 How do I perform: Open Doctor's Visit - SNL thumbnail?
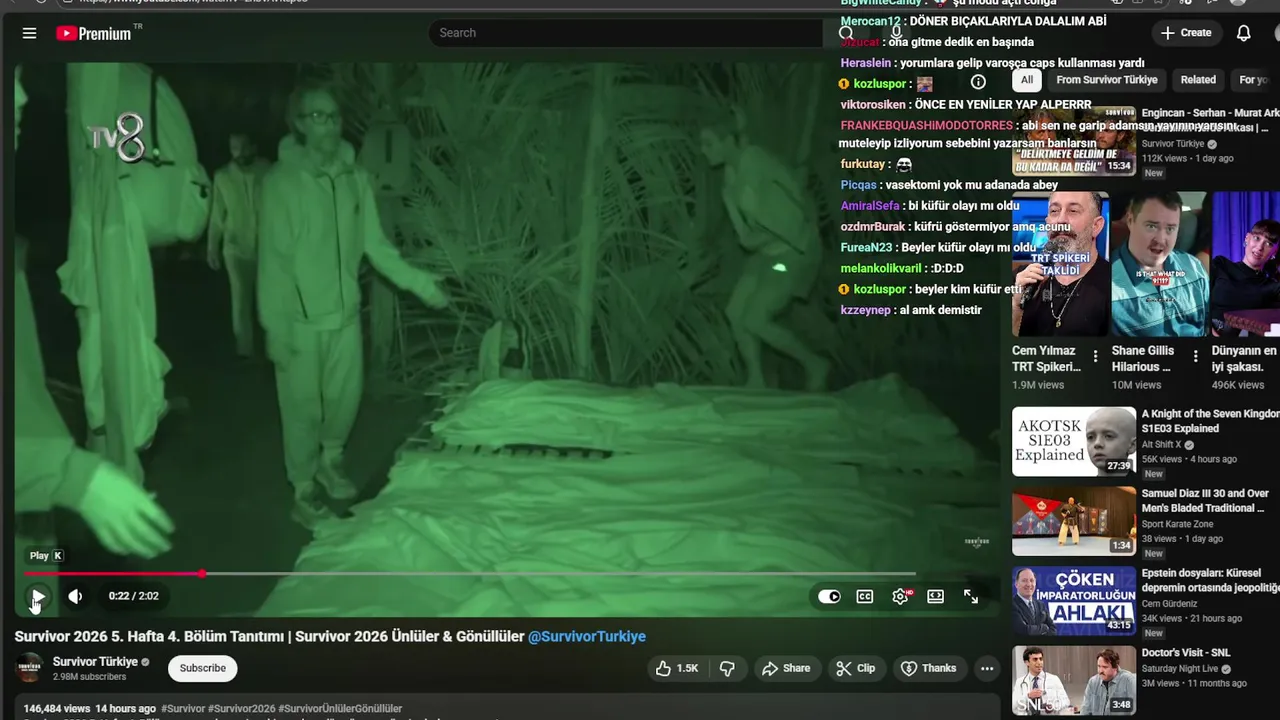coord(1074,680)
